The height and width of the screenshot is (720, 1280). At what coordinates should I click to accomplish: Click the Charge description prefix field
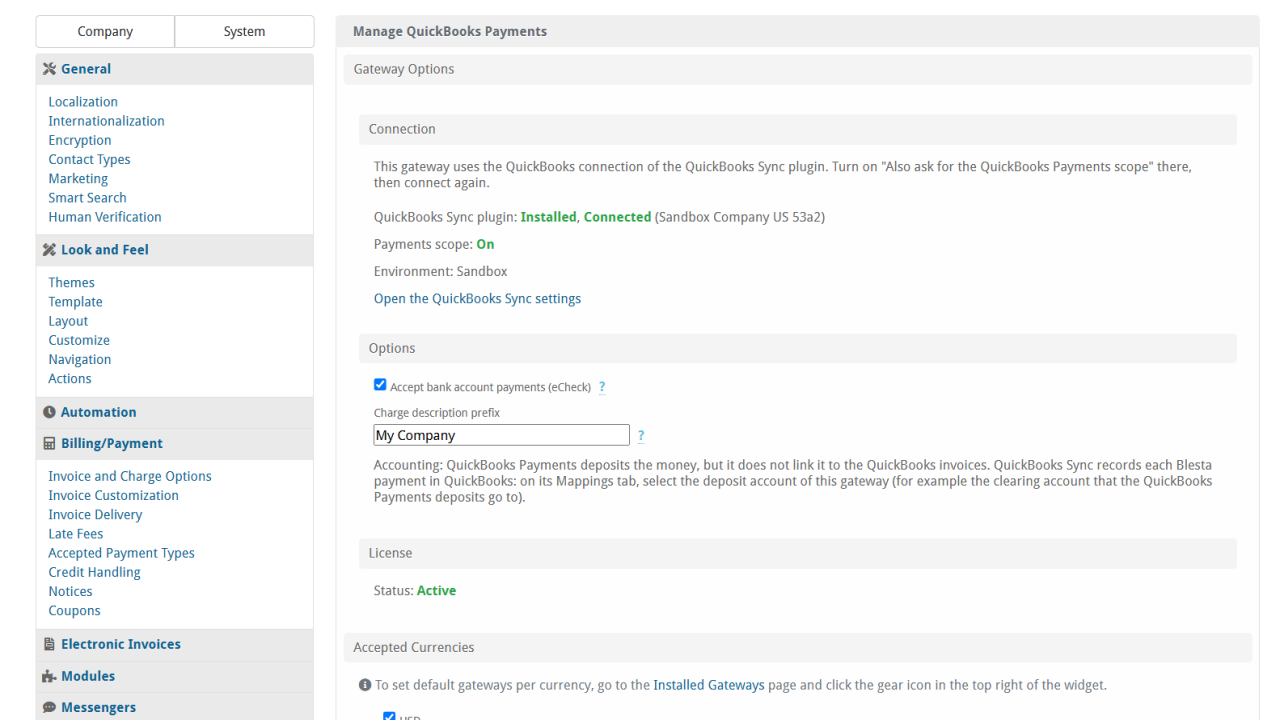tap(501, 435)
